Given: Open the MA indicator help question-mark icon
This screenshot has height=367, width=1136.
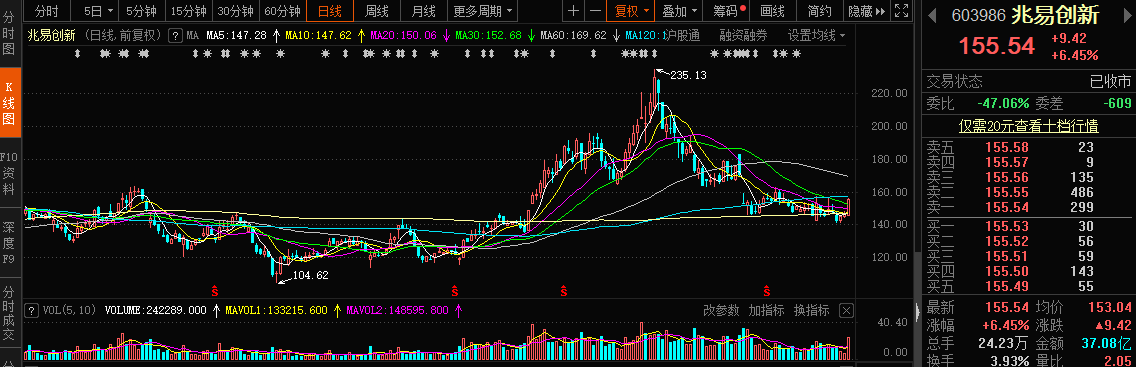Looking at the screenshot, I should click(175, 35).
